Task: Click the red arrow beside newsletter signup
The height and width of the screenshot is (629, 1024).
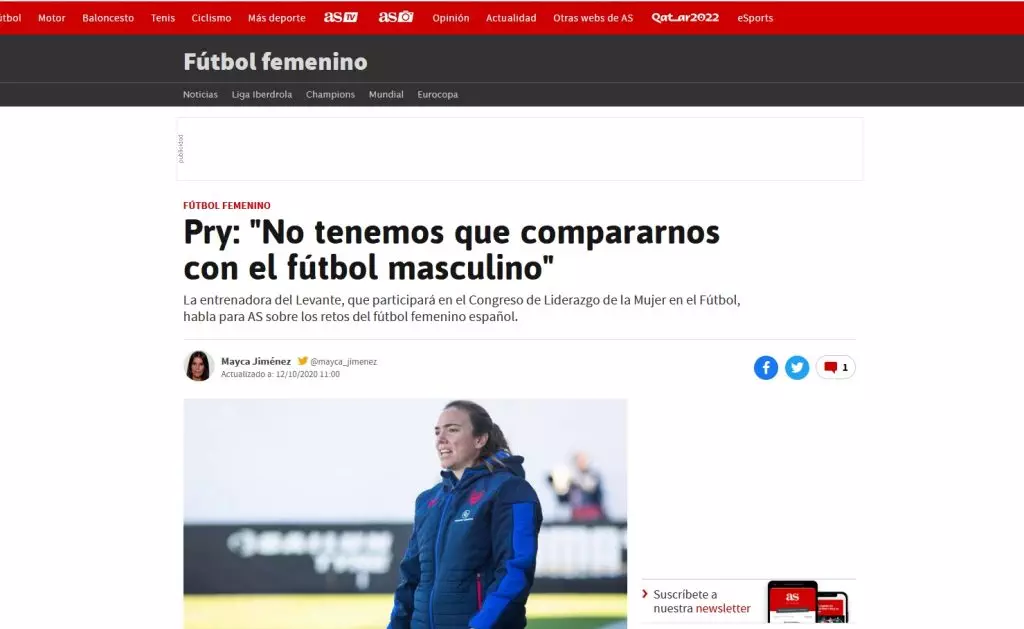Action: point(645,594)
